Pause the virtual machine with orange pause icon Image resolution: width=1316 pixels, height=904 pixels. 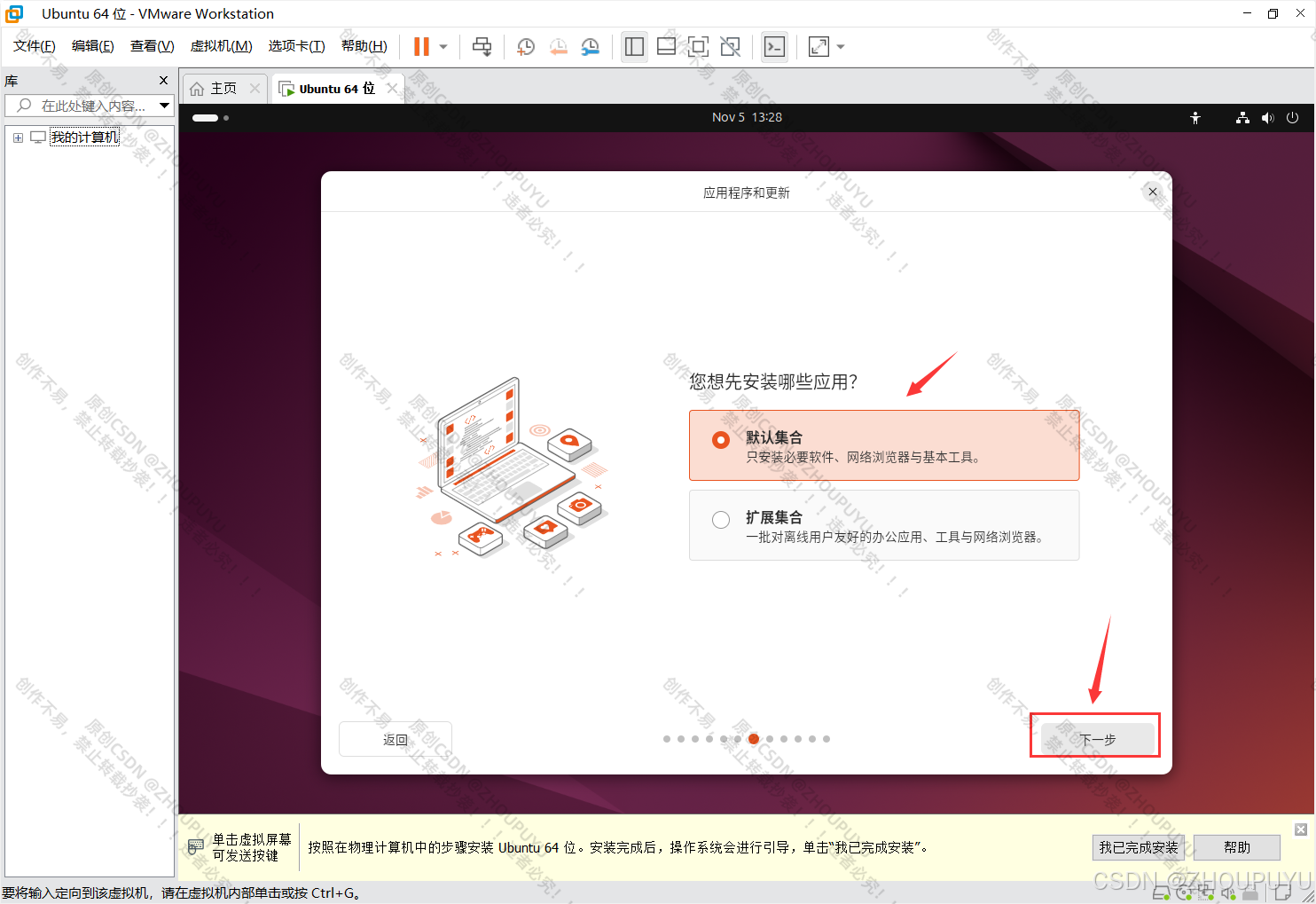pos(421,47)
